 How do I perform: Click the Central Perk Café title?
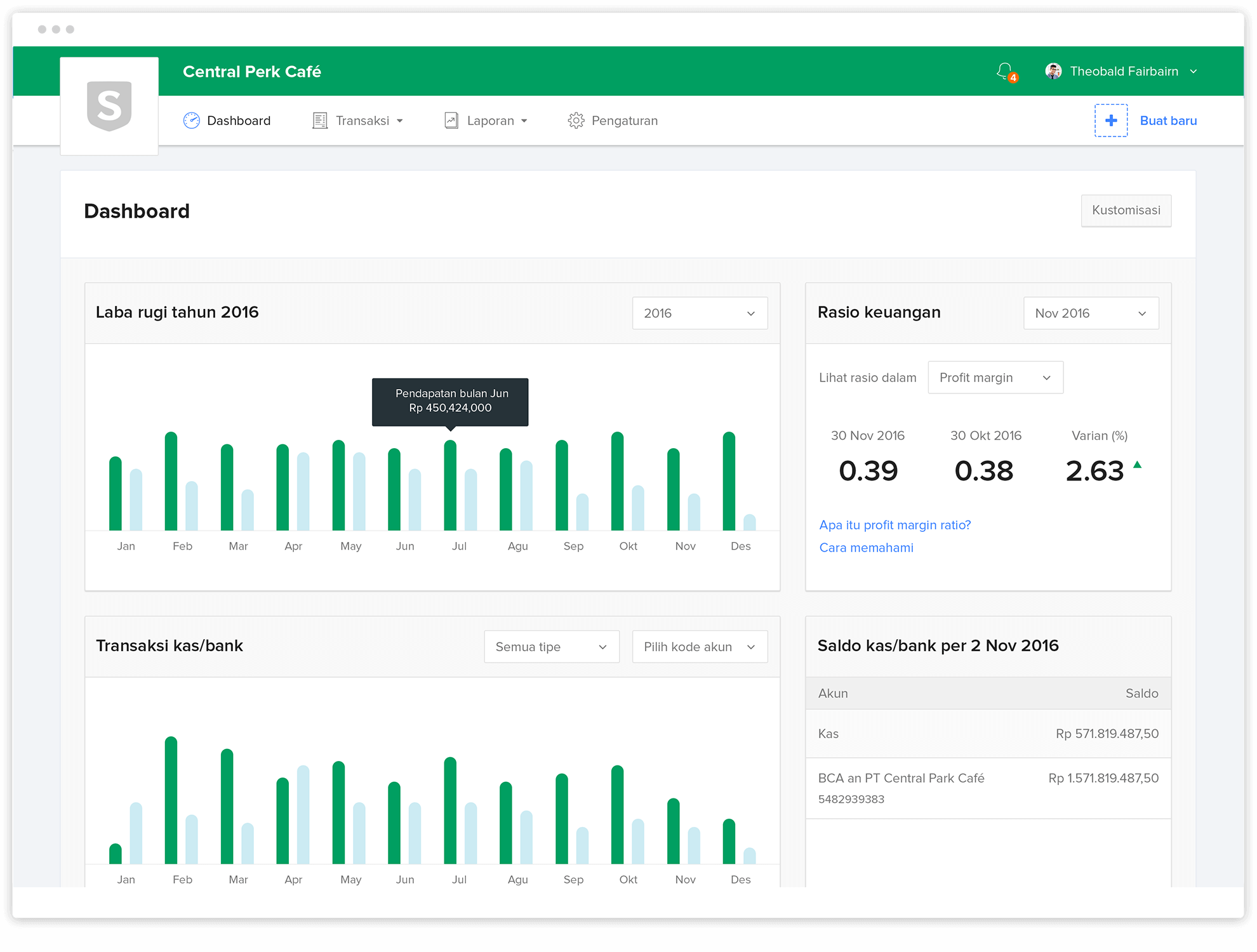(x=252, y=72)
